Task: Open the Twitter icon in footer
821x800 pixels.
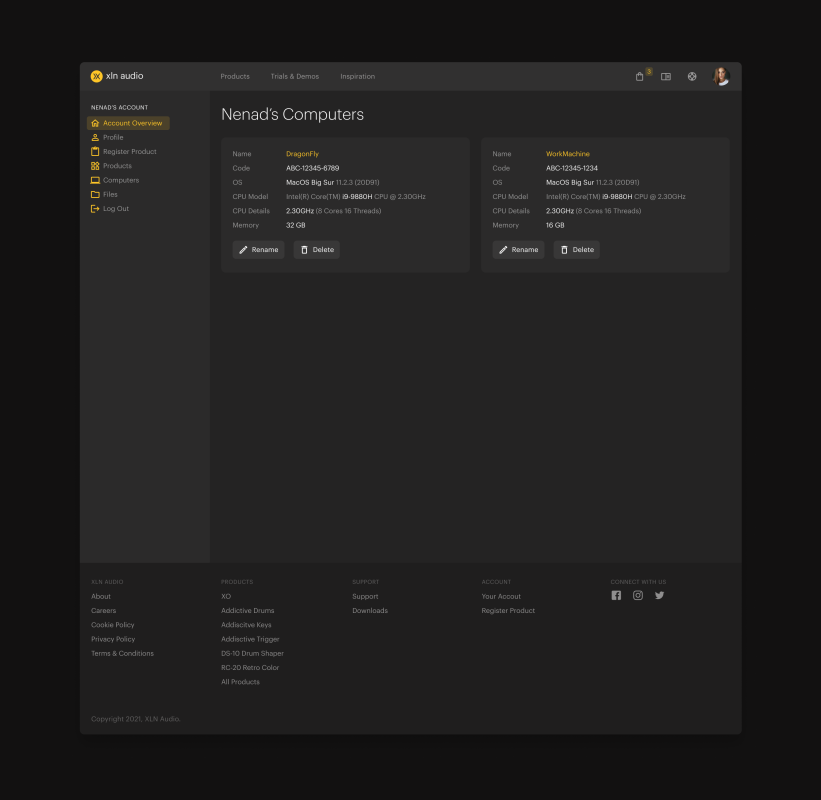Action: (660, 596)
